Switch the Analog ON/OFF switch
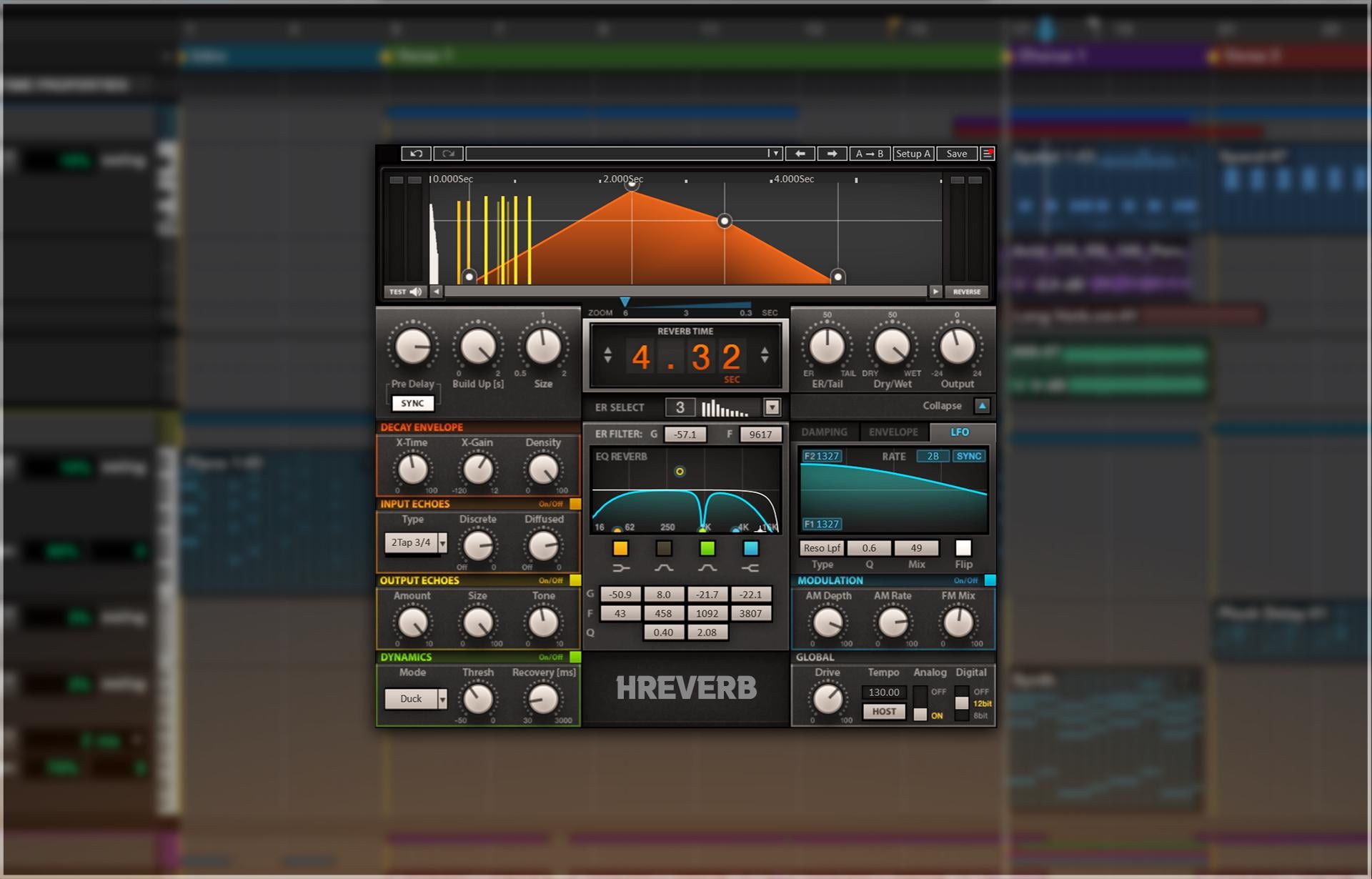 point(920,704)
